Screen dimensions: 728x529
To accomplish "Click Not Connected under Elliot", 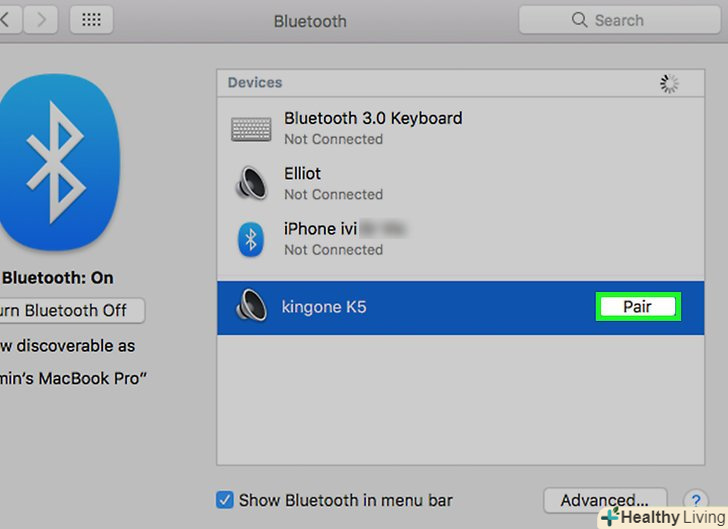I will click(333, 195).
